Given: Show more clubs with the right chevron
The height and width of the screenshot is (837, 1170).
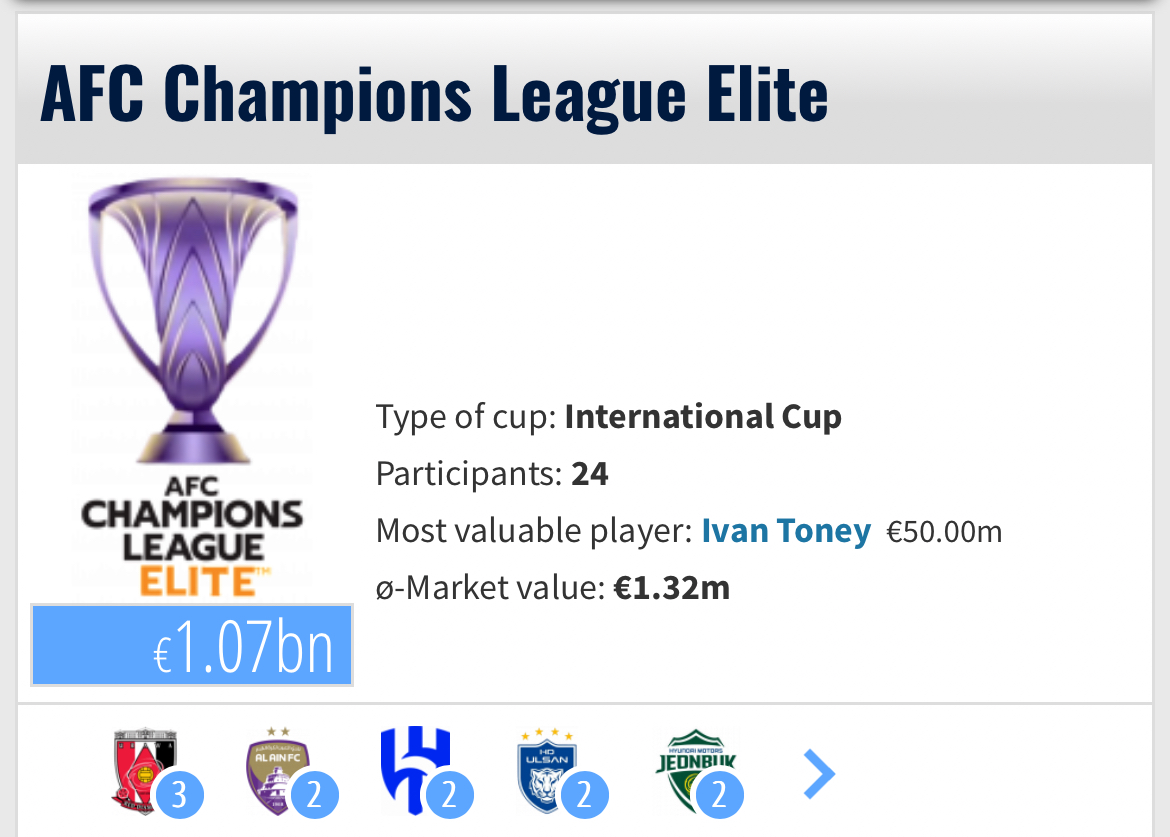Looking at the screenshot, I should (x=819, y=774).
